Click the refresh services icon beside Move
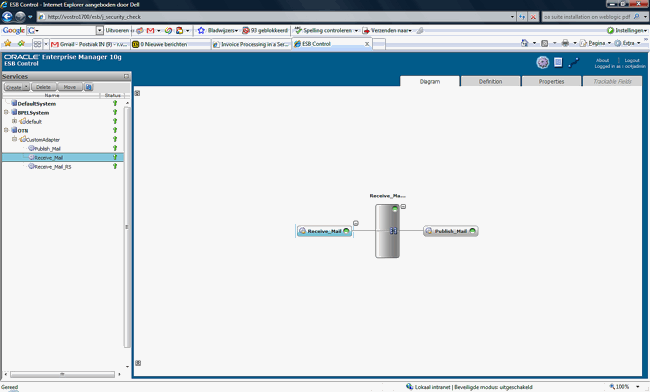The width and height of the screenshot is (650, 392). (x=88, y=87)
